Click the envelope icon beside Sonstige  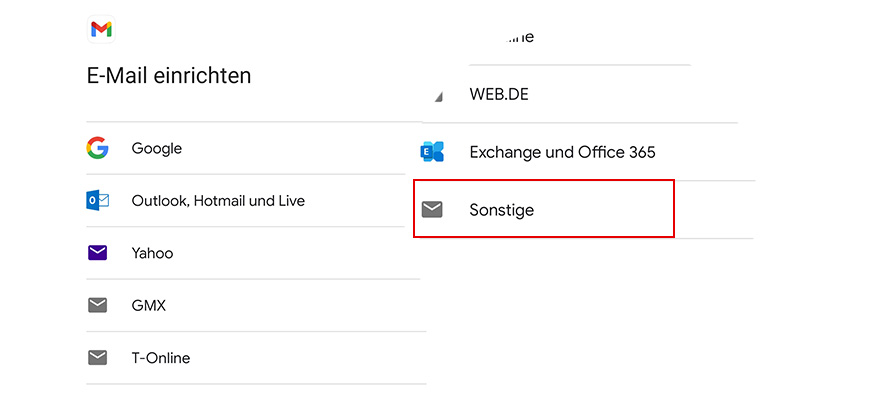click(x=432, y=209)
